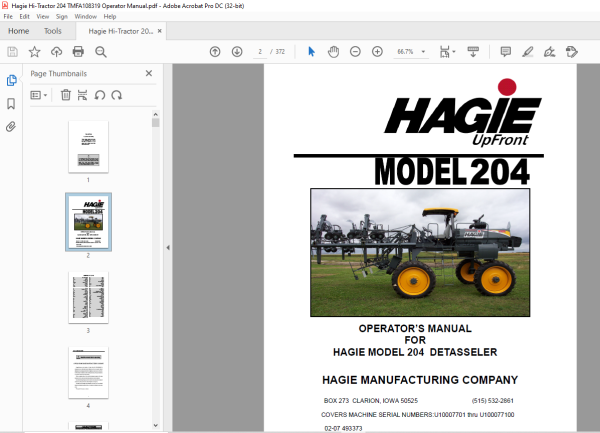Select page 2 thumbnail
The image size is (600, 433).
88,222
